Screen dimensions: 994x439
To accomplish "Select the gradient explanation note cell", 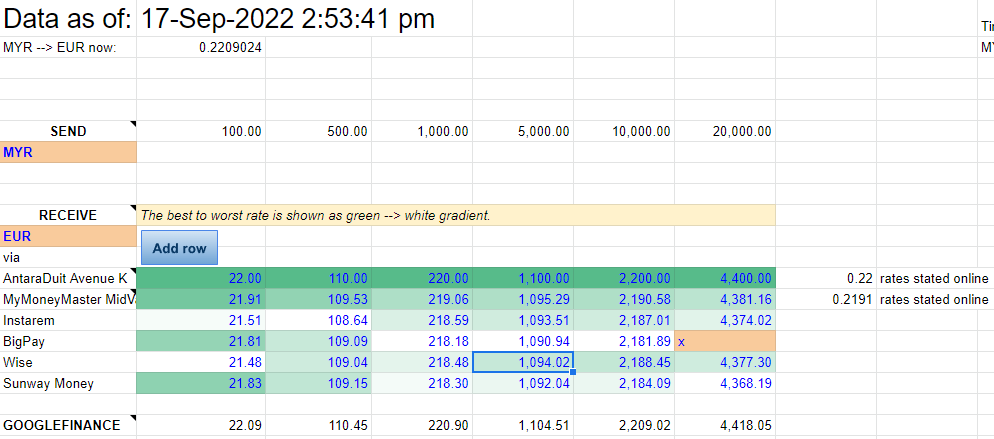I will click(456, 215).
